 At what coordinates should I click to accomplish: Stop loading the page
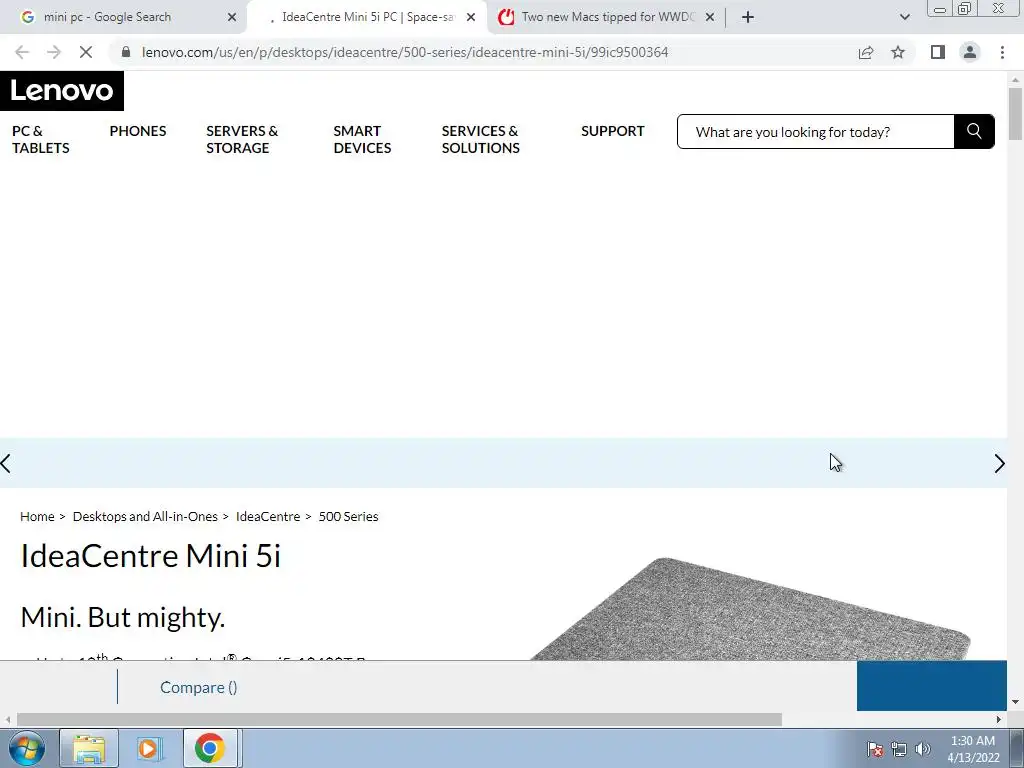point(86,52)
